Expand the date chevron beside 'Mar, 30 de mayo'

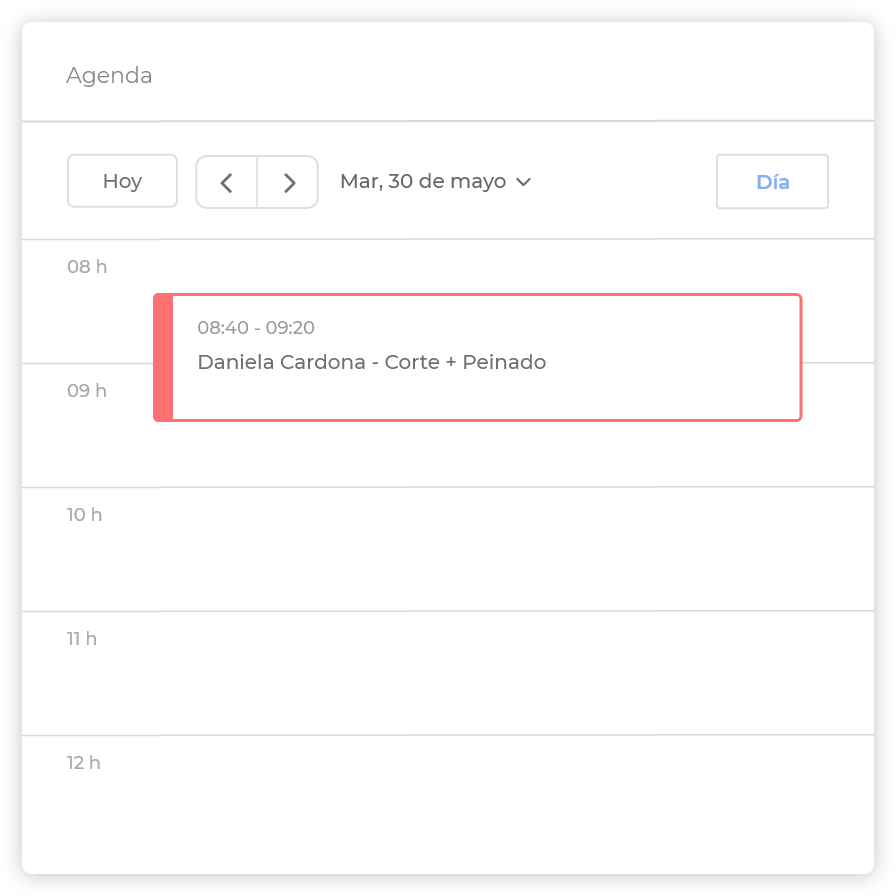523,182
